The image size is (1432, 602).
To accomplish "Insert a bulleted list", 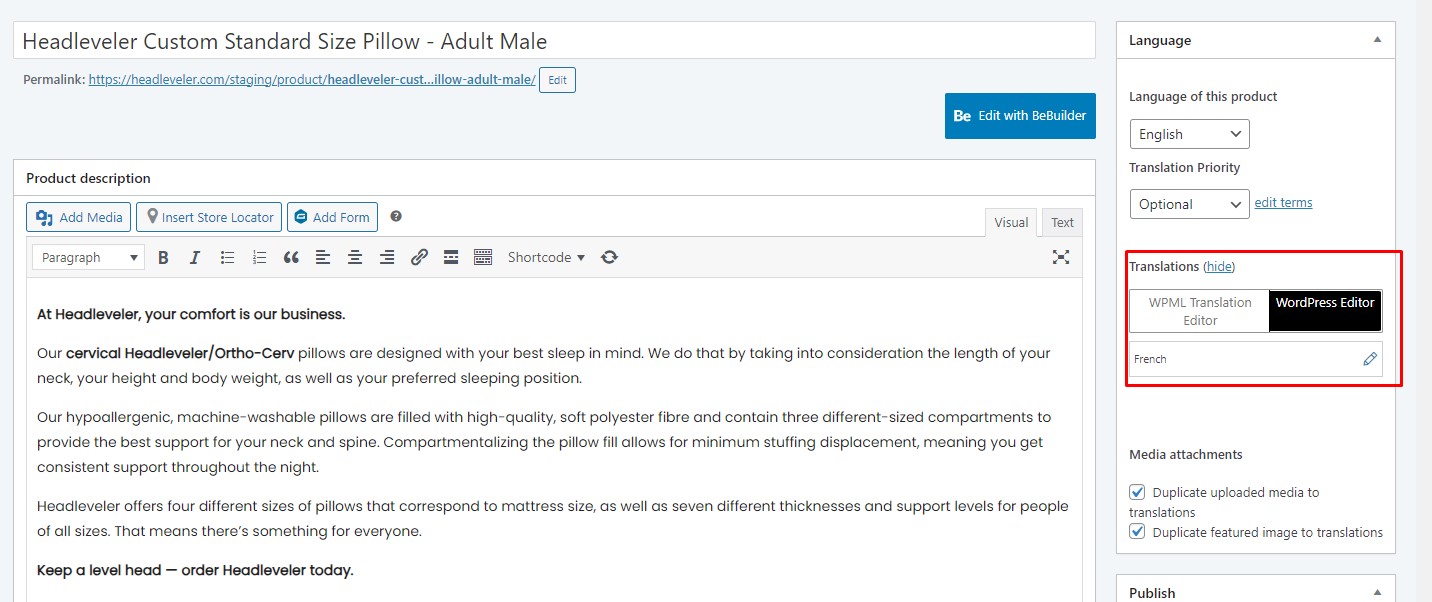I will click(227, 257).
